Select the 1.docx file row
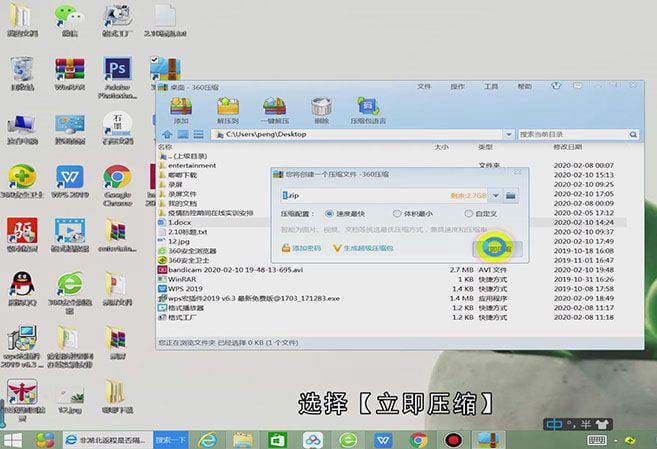Viewport: 657px width, 449px height. pyautogui.click(x=392, y=222)
